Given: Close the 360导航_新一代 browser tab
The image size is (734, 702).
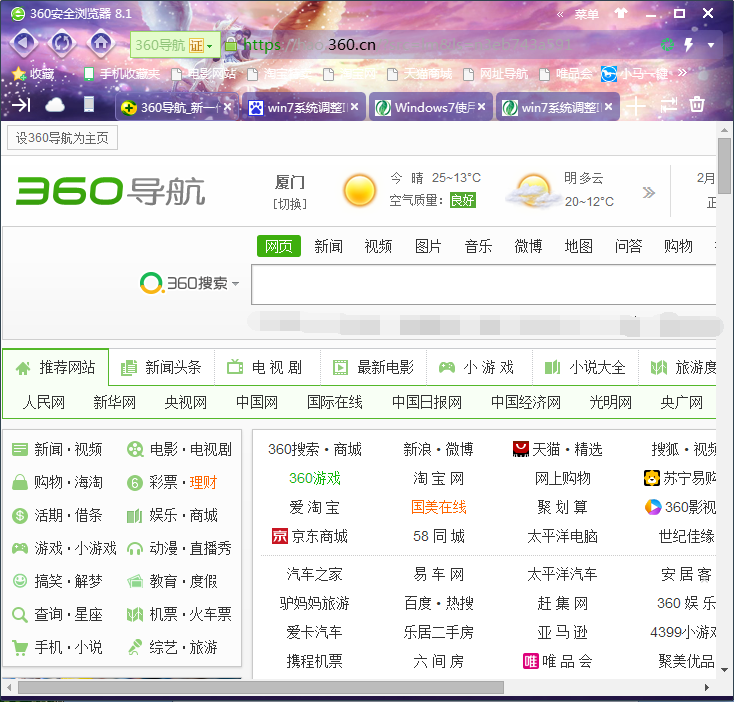Looking at the screenshot, I should (227, 107).
